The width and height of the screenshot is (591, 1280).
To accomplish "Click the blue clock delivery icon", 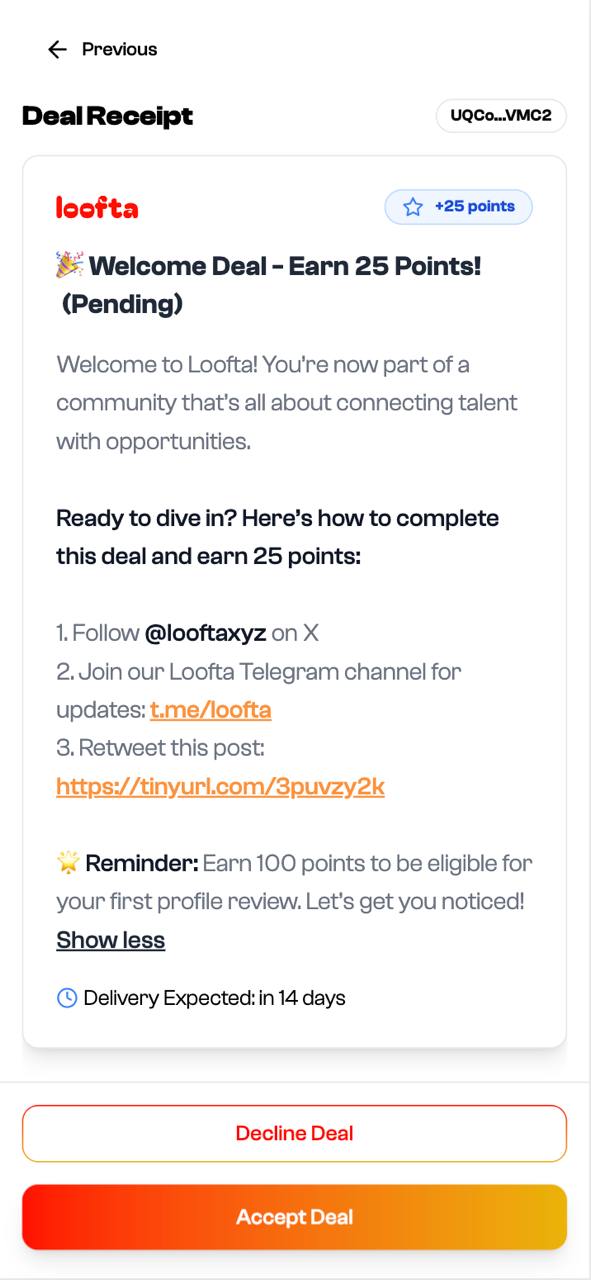I will point(67,997).
